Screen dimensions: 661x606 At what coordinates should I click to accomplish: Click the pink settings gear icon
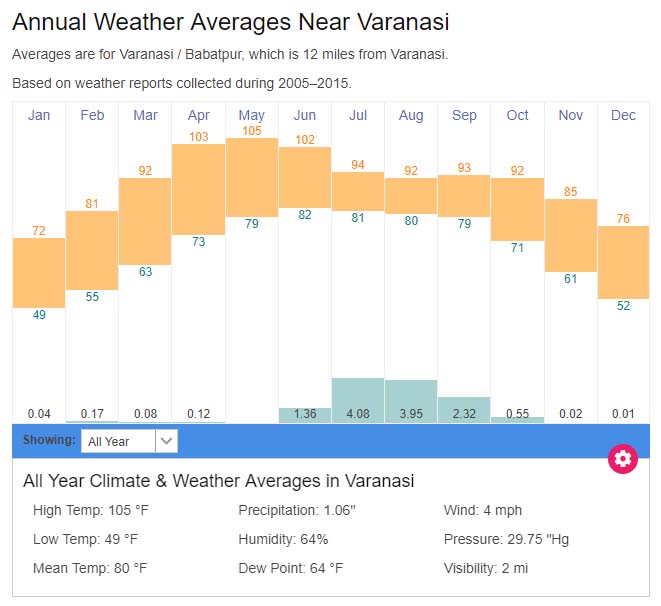pyautogui.click(x=623, y=459)
